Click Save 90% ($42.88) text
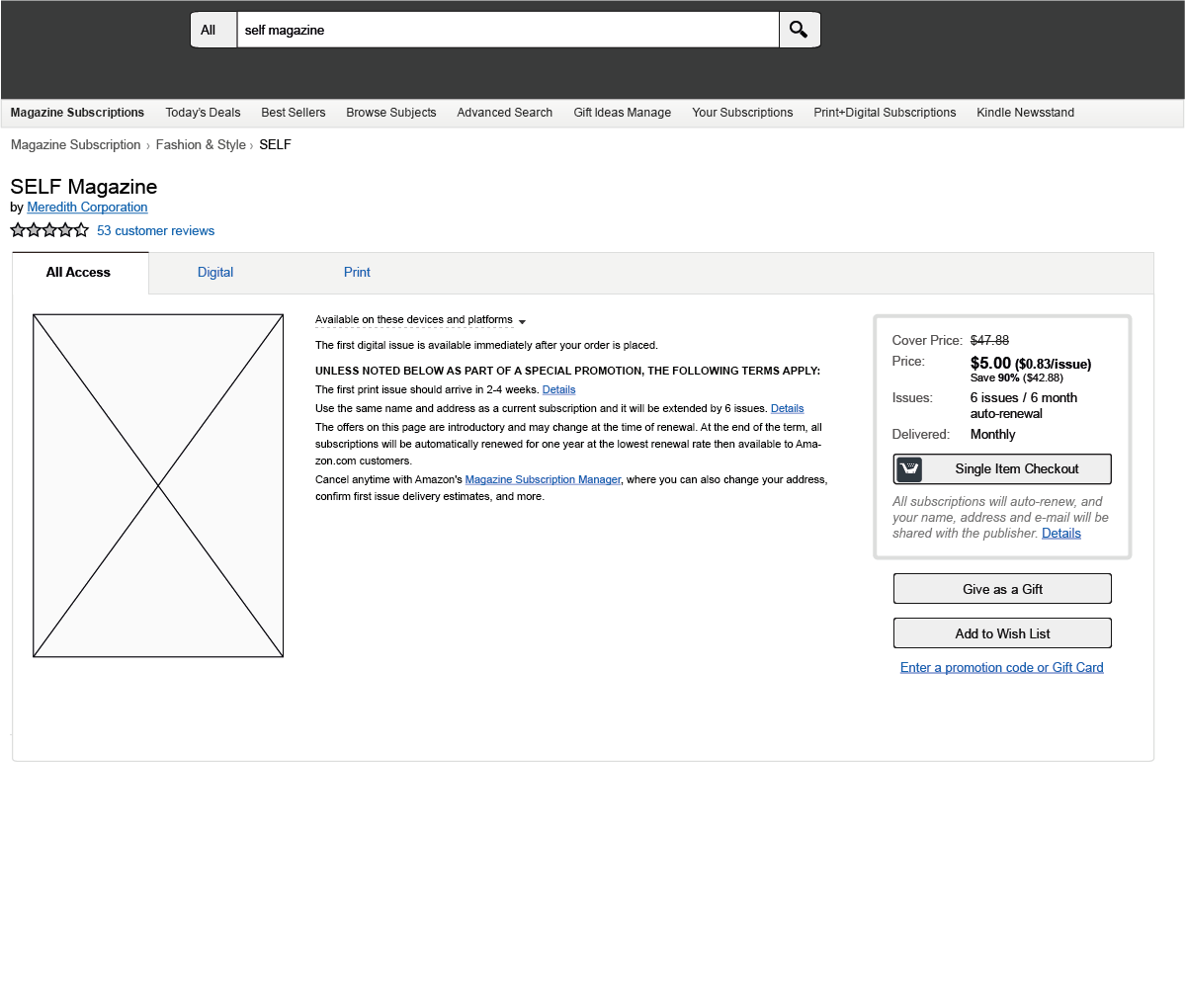This screenshot has width=1185, height=1008. tap(1016, 378)
